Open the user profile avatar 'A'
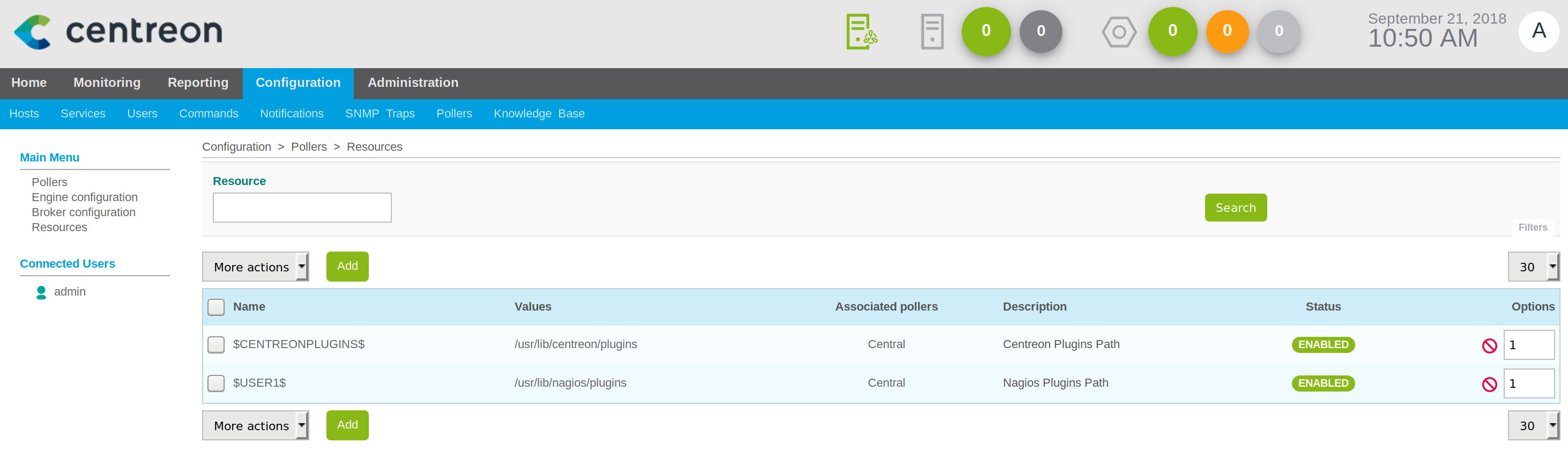This screenshot has height=472, width=1568. pyautogui.click(x=1538, y=31)
